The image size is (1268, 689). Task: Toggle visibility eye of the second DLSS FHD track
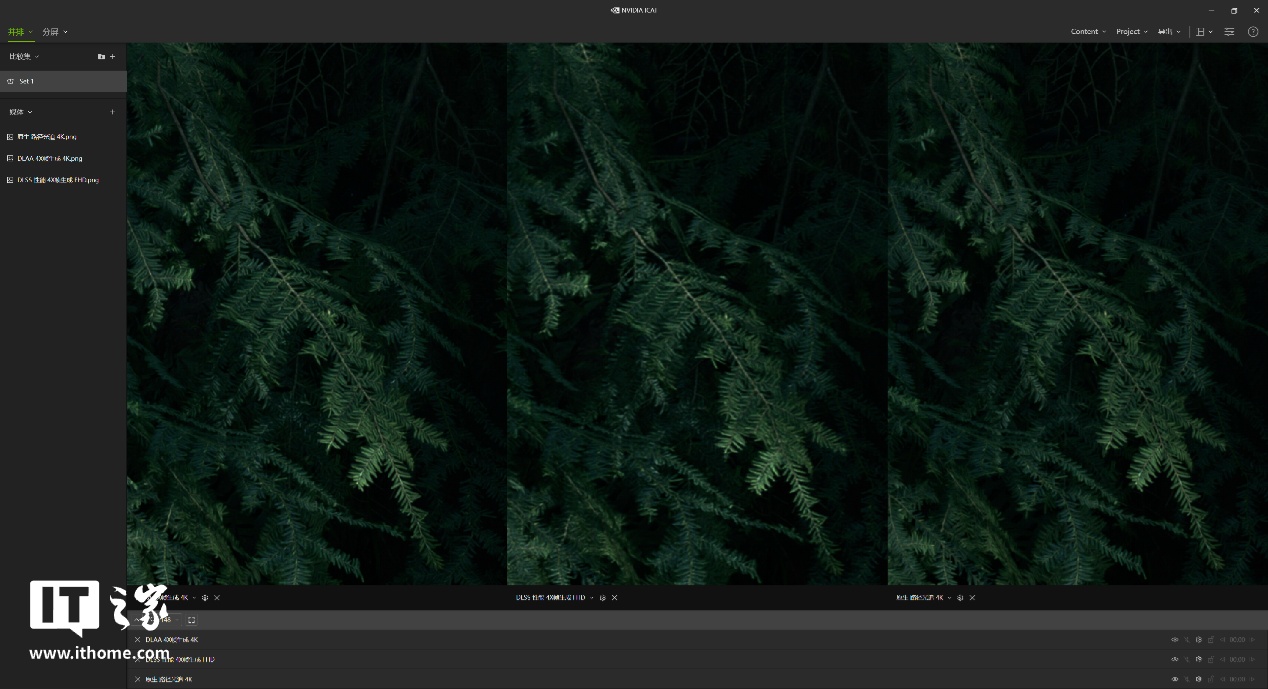click(1175, 660)
